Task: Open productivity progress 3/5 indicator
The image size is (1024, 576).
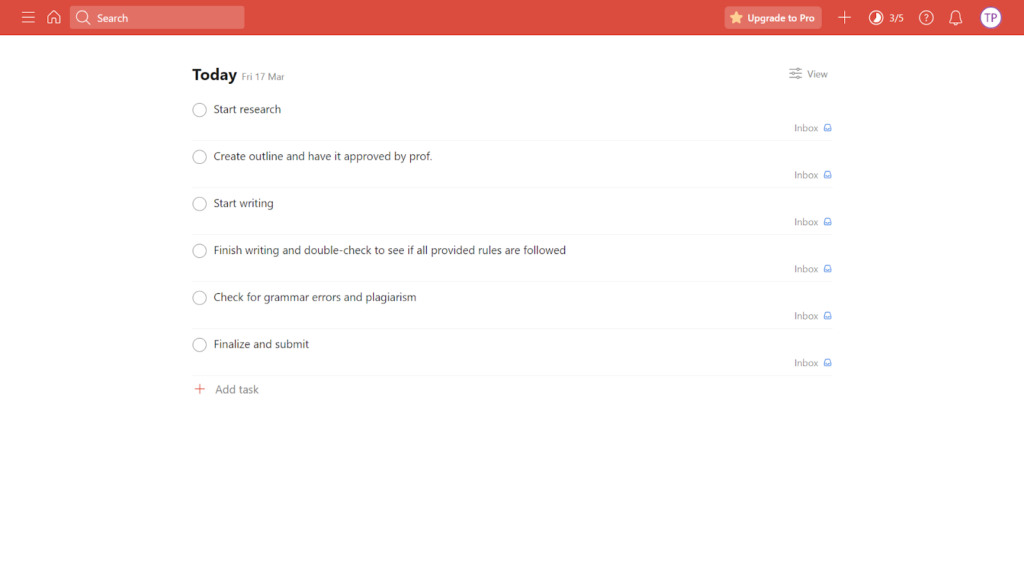Action: [886, 18]
